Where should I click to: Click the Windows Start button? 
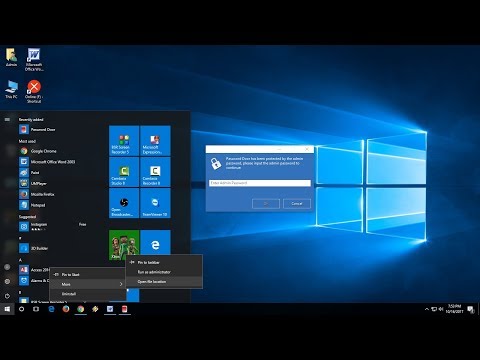click(7, 309)
